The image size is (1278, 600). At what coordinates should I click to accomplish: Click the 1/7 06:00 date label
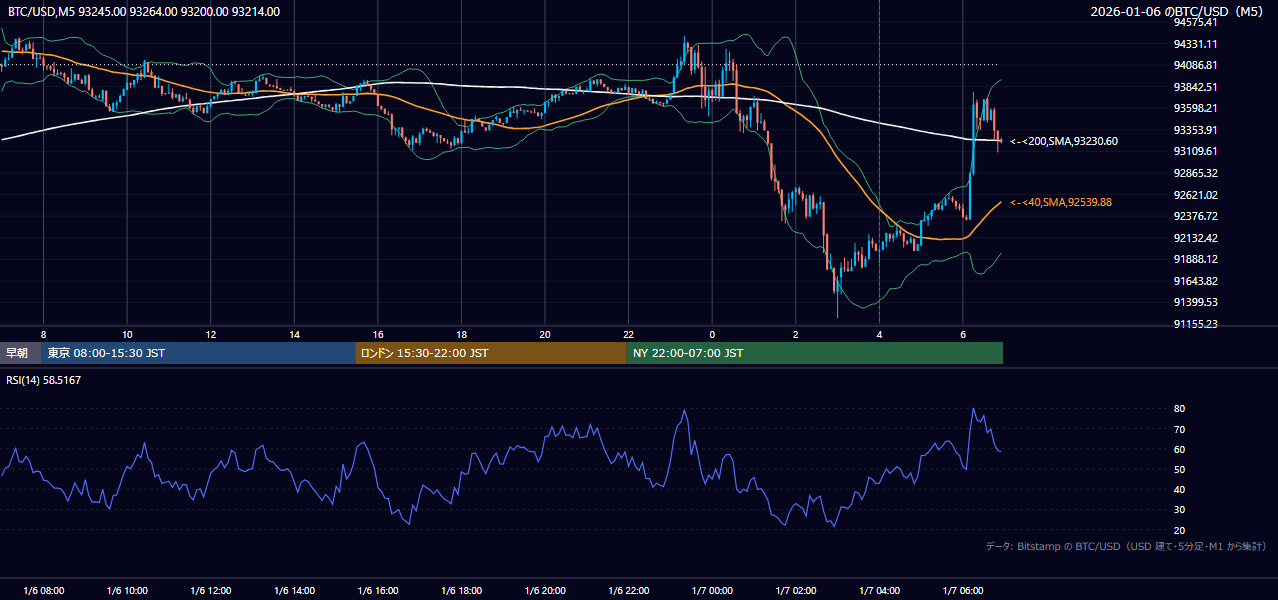pyautogui.click(x=962, y=591)
